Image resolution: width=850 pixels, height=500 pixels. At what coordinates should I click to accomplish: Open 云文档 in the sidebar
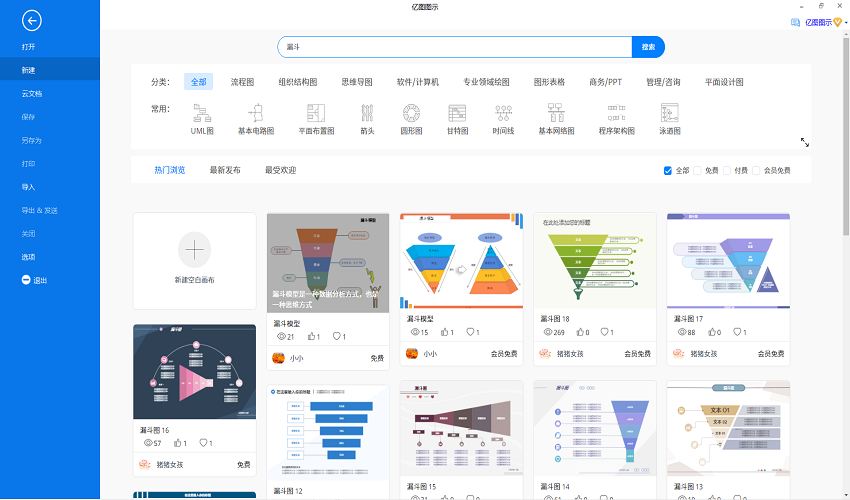tap(32, 93)
